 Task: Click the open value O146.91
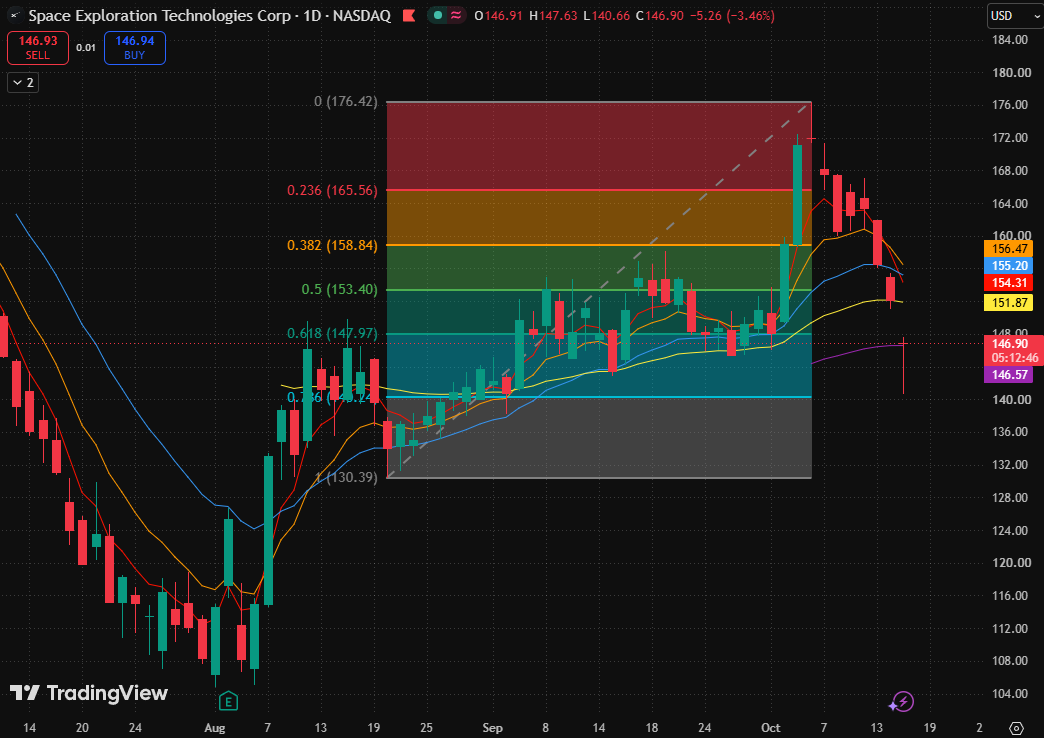(x=498, y=15)
